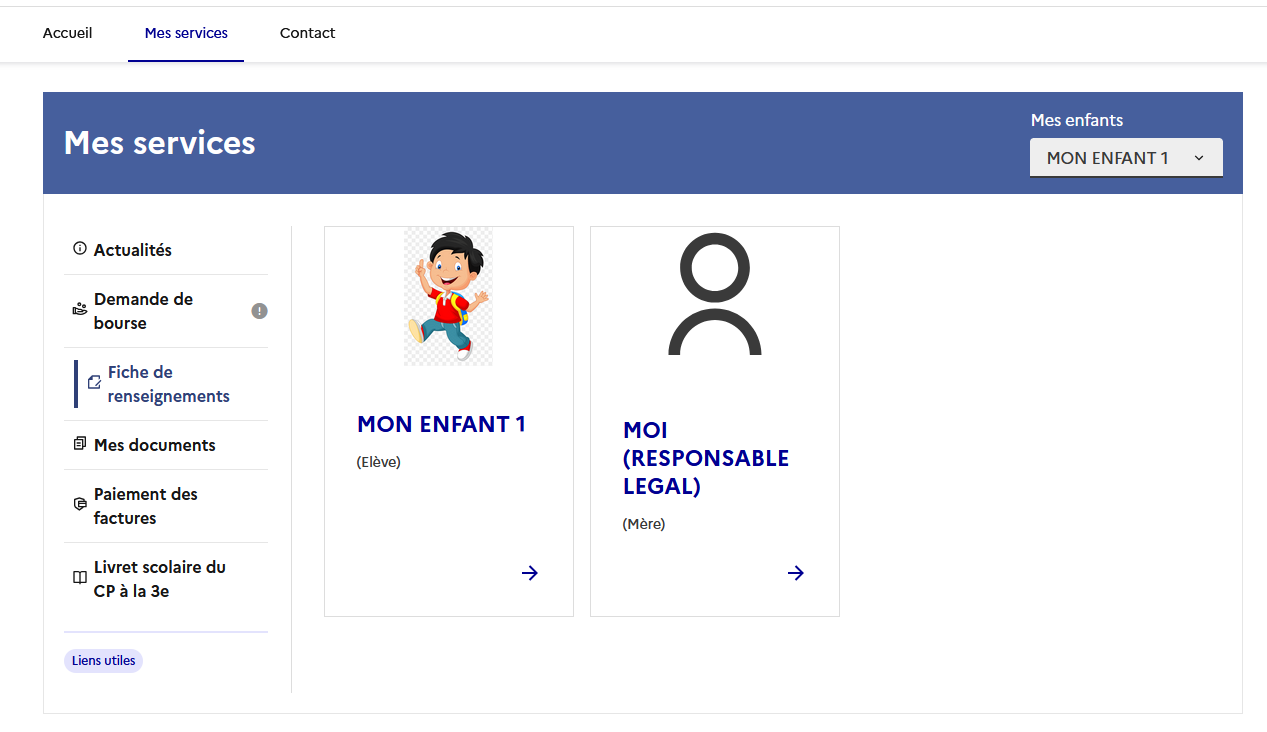Go to the Accueil tab
The height and width of the screenshot is (732, 1267).
(67, 33)
